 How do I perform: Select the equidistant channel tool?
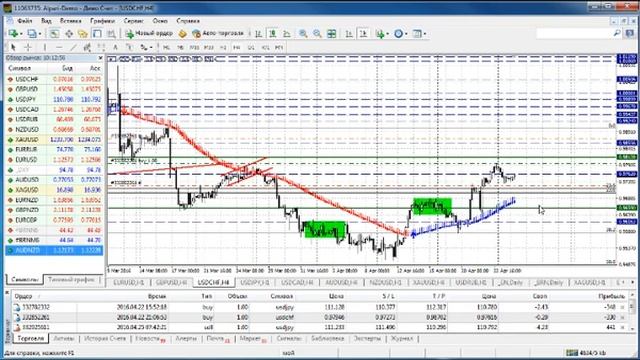(87, 47)
